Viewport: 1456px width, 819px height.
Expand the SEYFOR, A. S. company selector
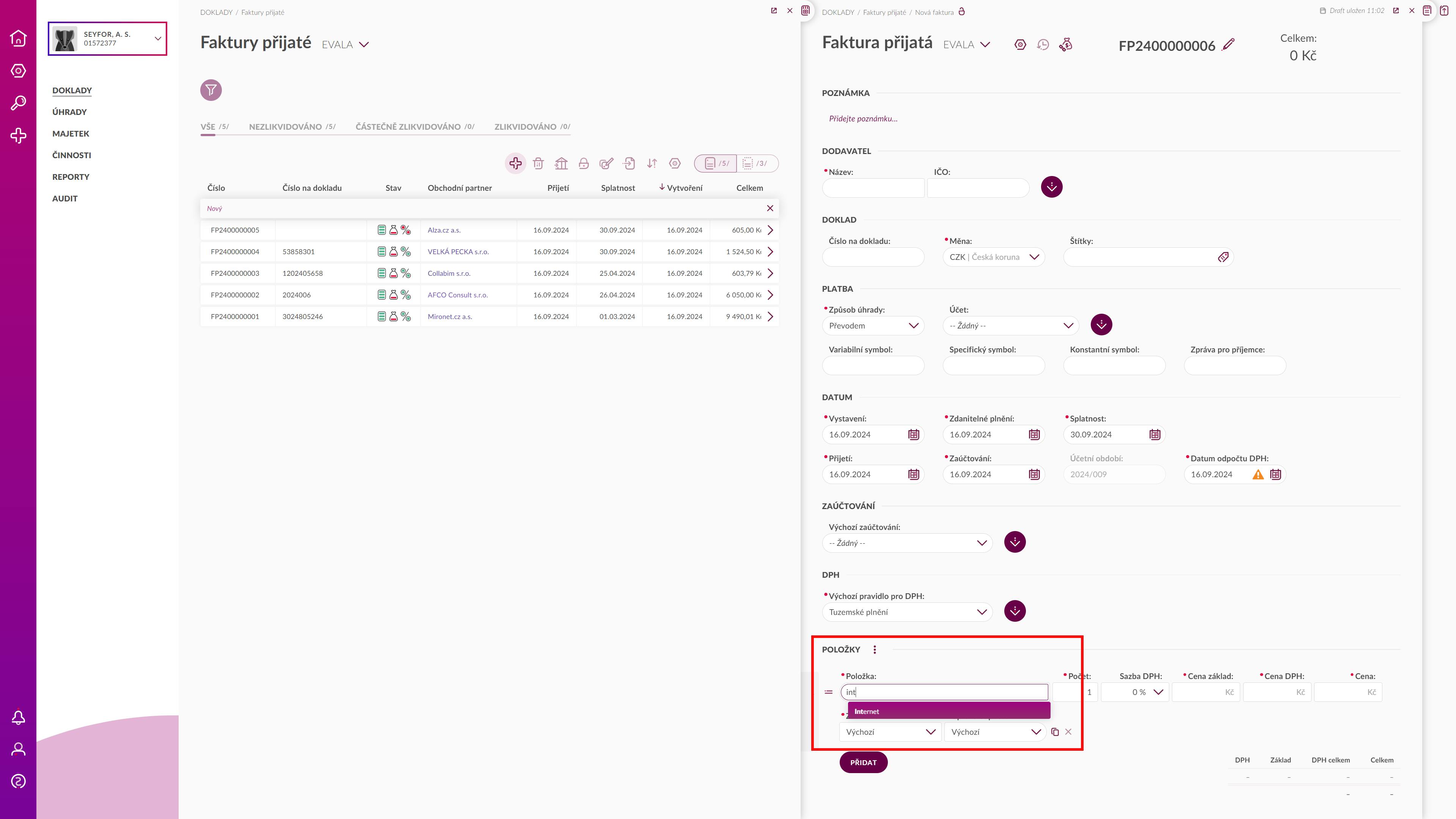[x=107, y=38]
